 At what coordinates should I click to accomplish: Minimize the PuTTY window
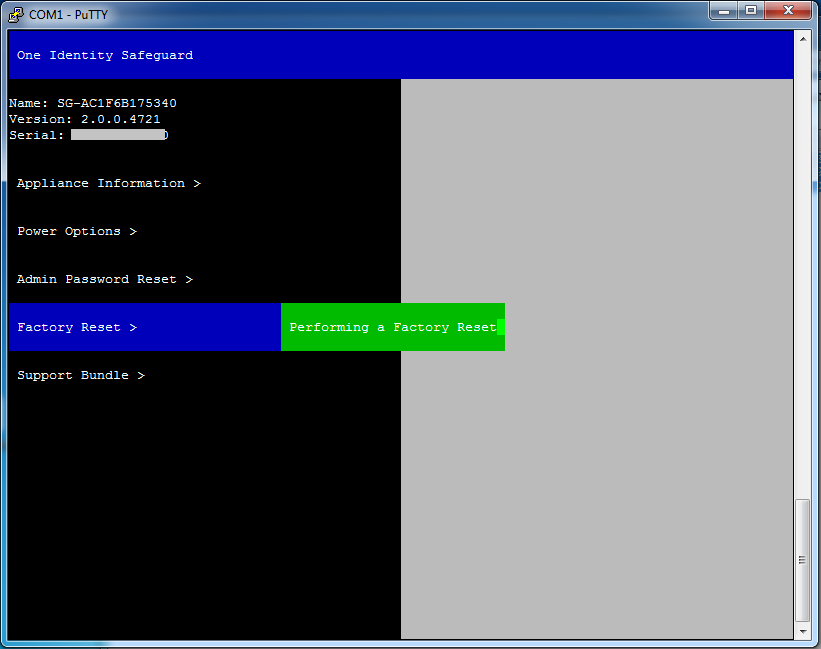click(724, 10)
